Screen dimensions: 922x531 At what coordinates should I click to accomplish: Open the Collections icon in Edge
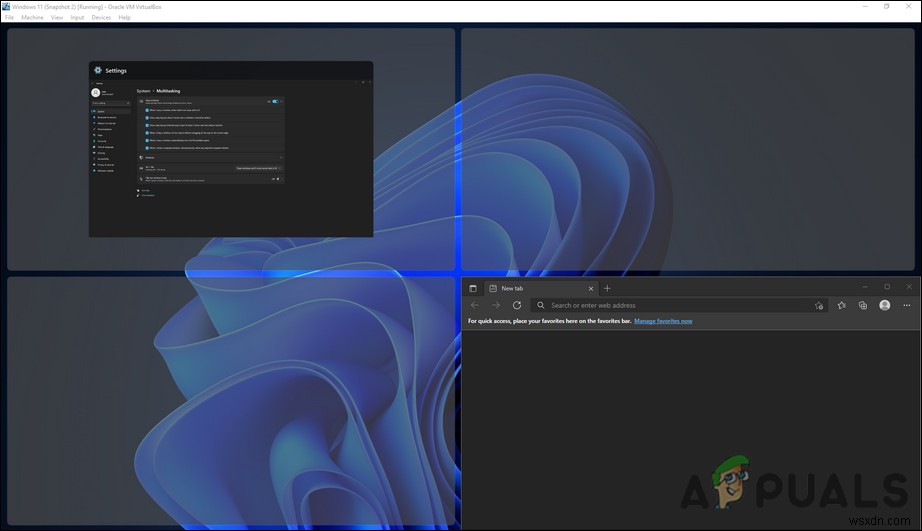[863, 305]
